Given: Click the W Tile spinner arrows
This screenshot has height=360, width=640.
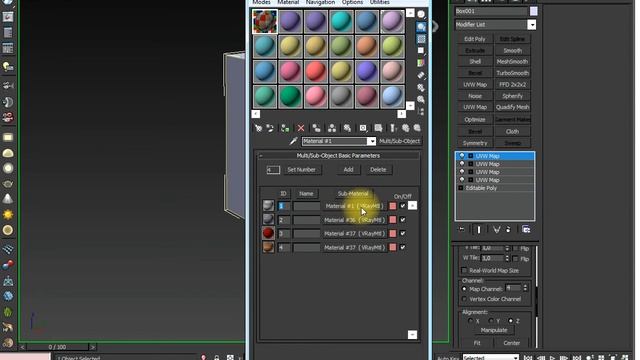Looking at the screenshot, I should pos(507,258).
